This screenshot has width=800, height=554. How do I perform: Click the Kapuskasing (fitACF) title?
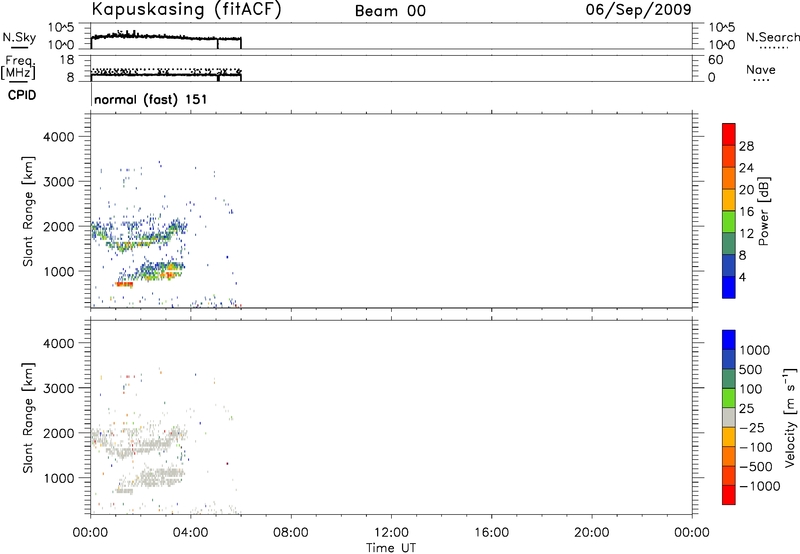(x=186, y=10)
